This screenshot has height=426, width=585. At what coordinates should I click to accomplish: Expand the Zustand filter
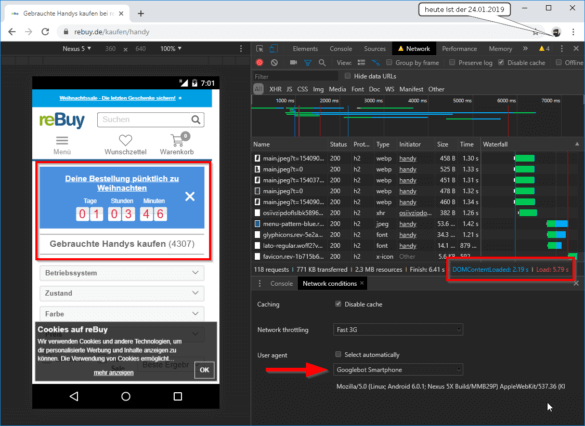(122, 293)
